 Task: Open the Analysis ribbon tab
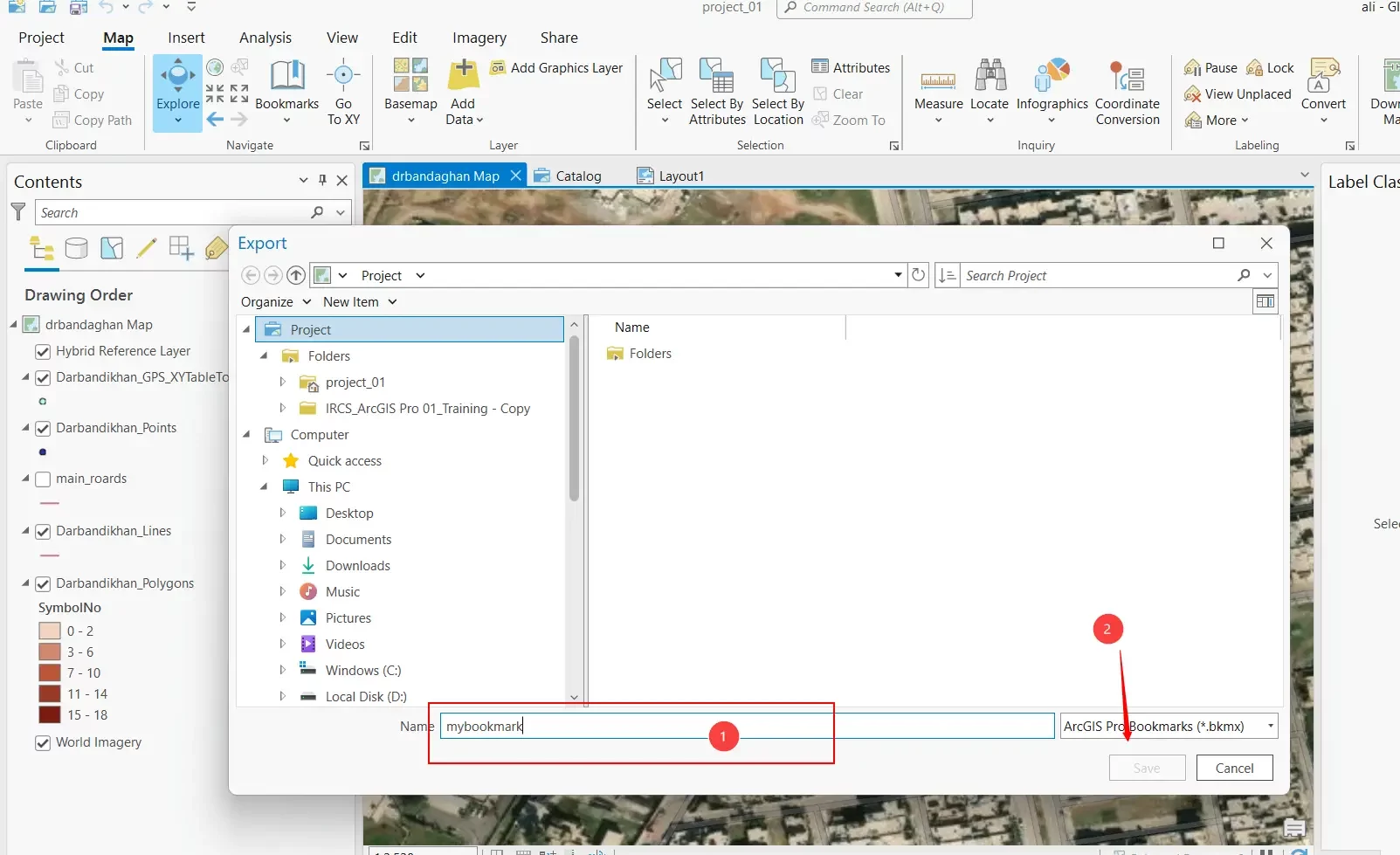pyautogui.click(x=266, y=38)
